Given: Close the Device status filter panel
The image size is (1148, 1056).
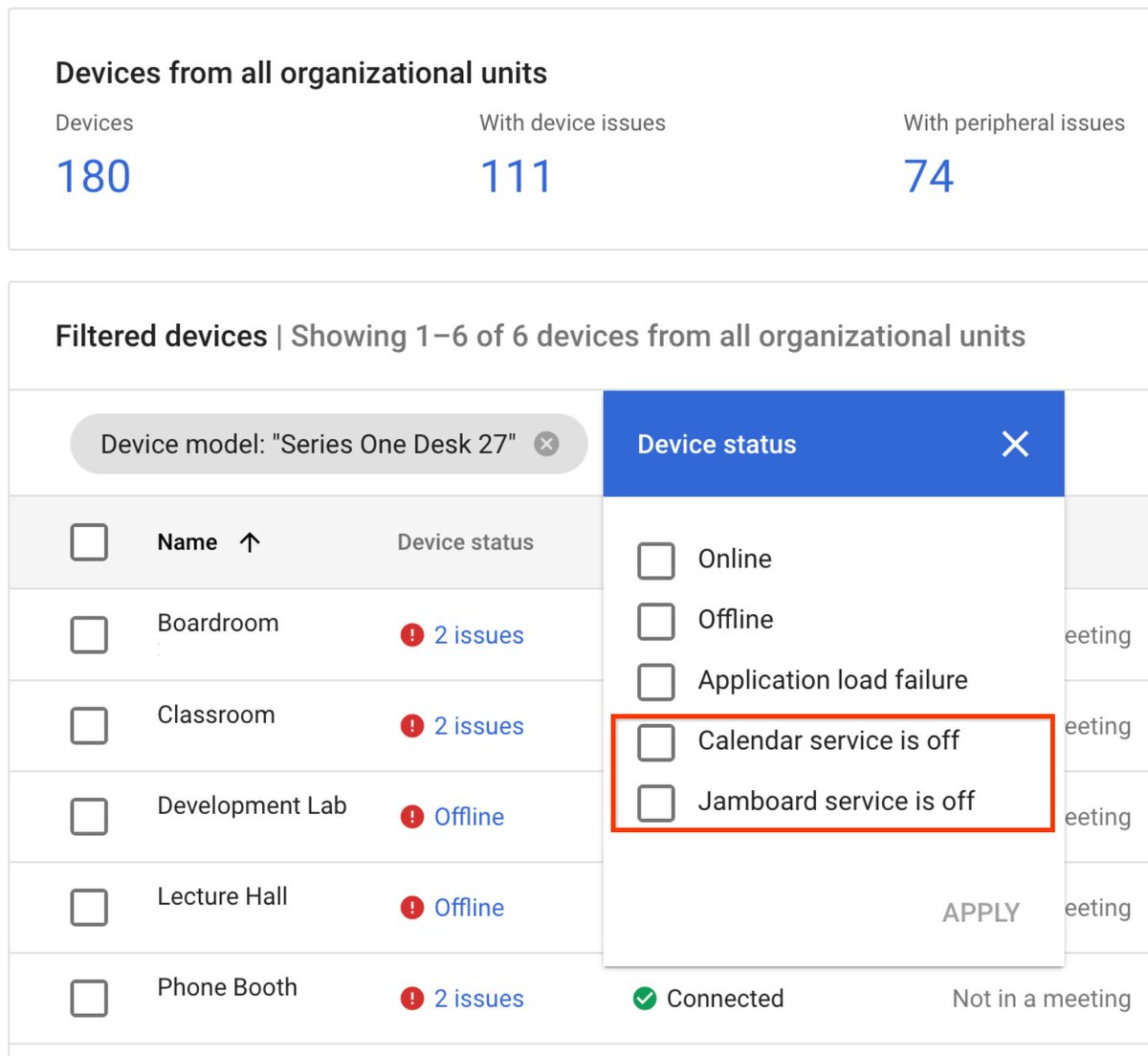Looking at the screenshot, I should (1014, 444).
